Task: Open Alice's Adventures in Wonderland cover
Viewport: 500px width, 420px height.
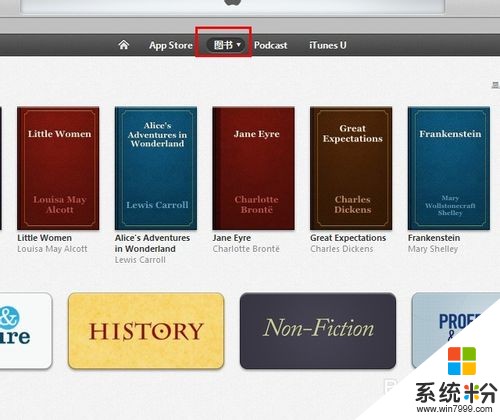Action: (x=156, y=168)
